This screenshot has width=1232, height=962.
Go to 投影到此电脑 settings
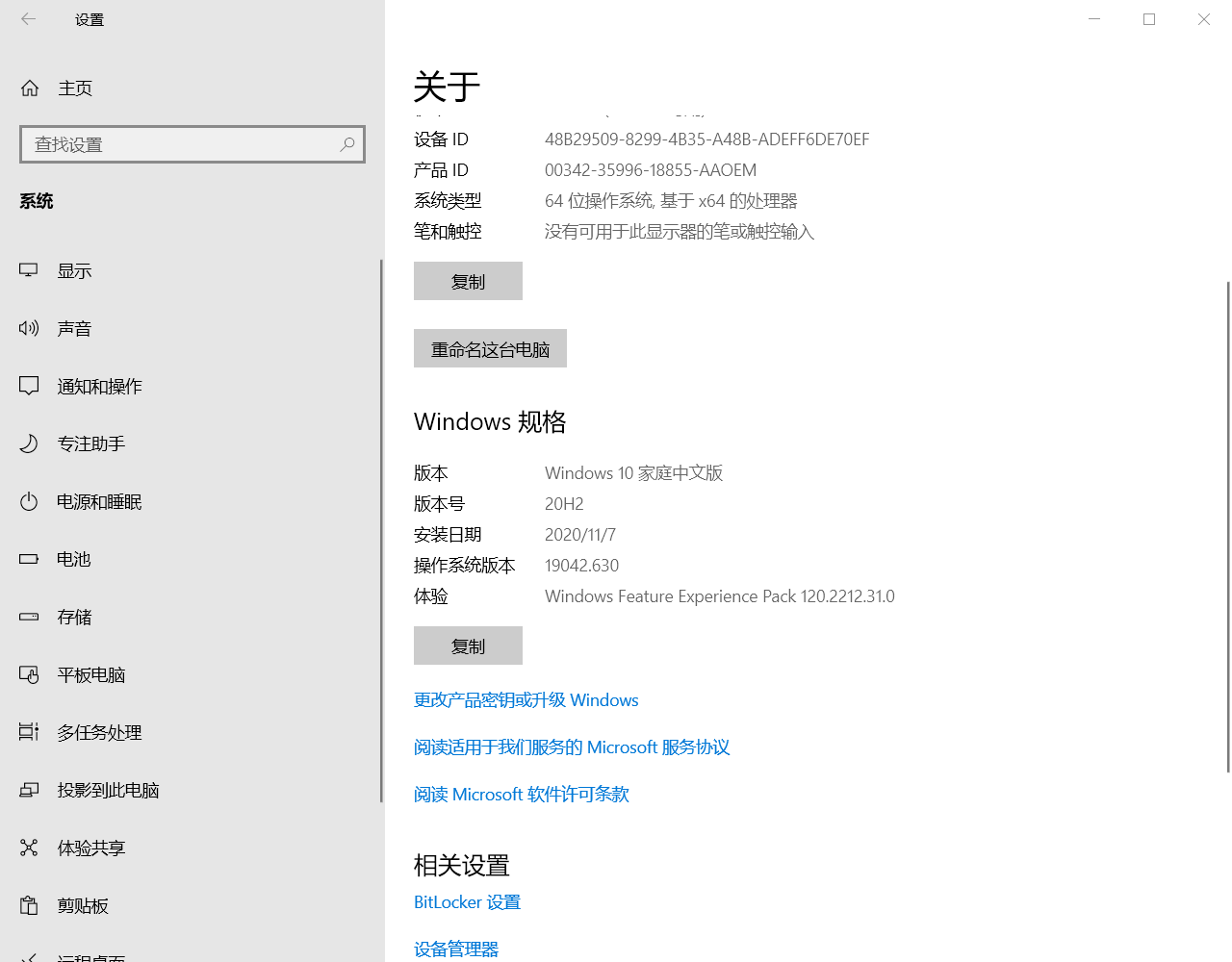click(108, 790)
